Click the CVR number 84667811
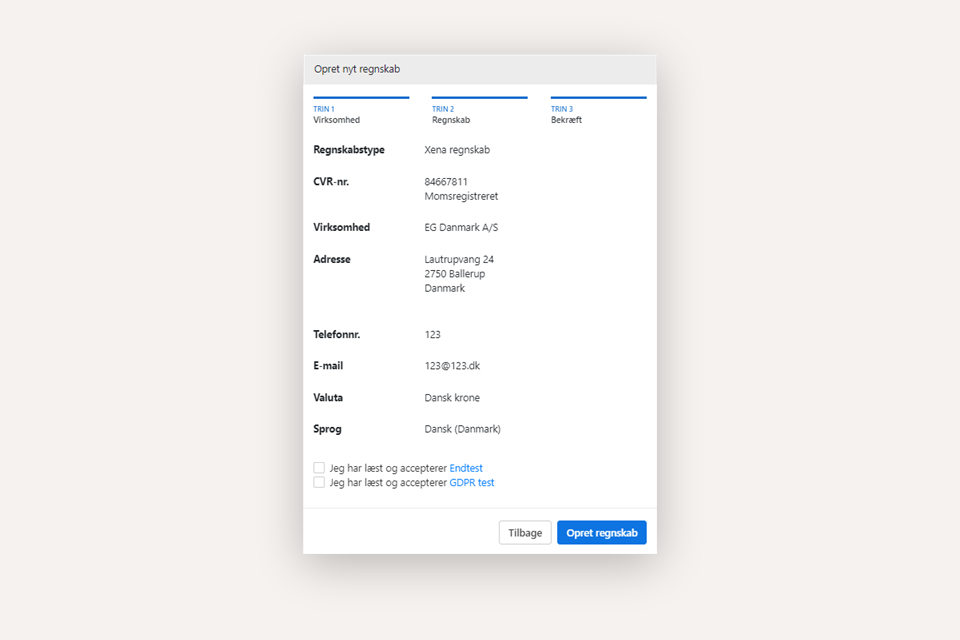 tap(446, 182)
